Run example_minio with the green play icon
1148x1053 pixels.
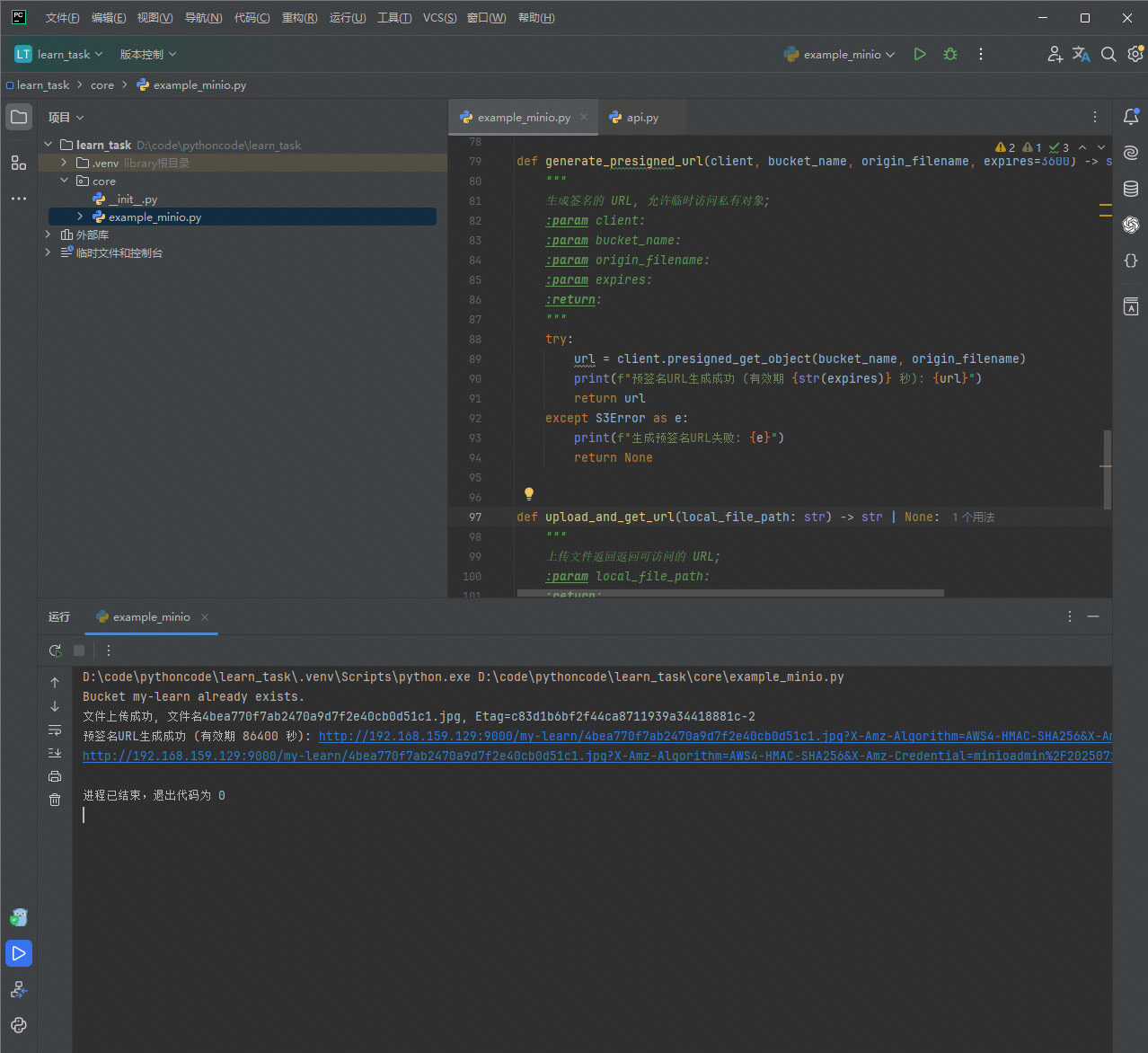(x=920, y=54)
